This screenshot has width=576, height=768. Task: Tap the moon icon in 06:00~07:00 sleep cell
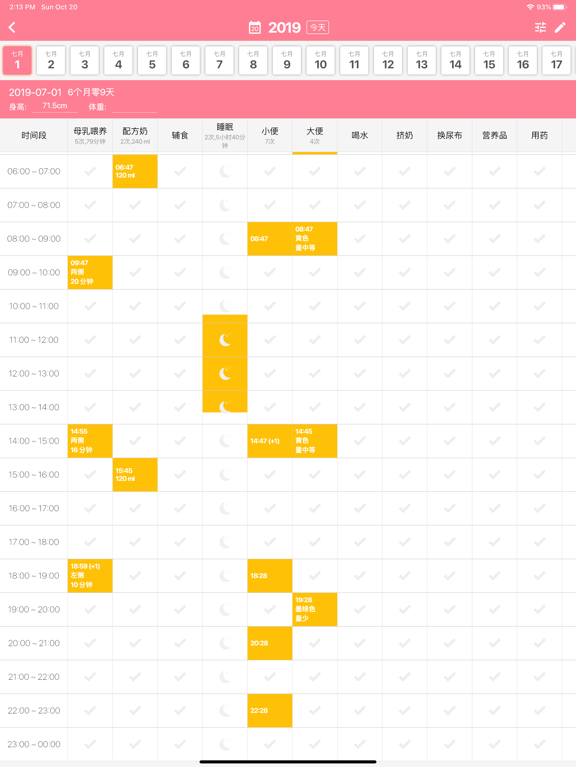click(x=225, y=171)
